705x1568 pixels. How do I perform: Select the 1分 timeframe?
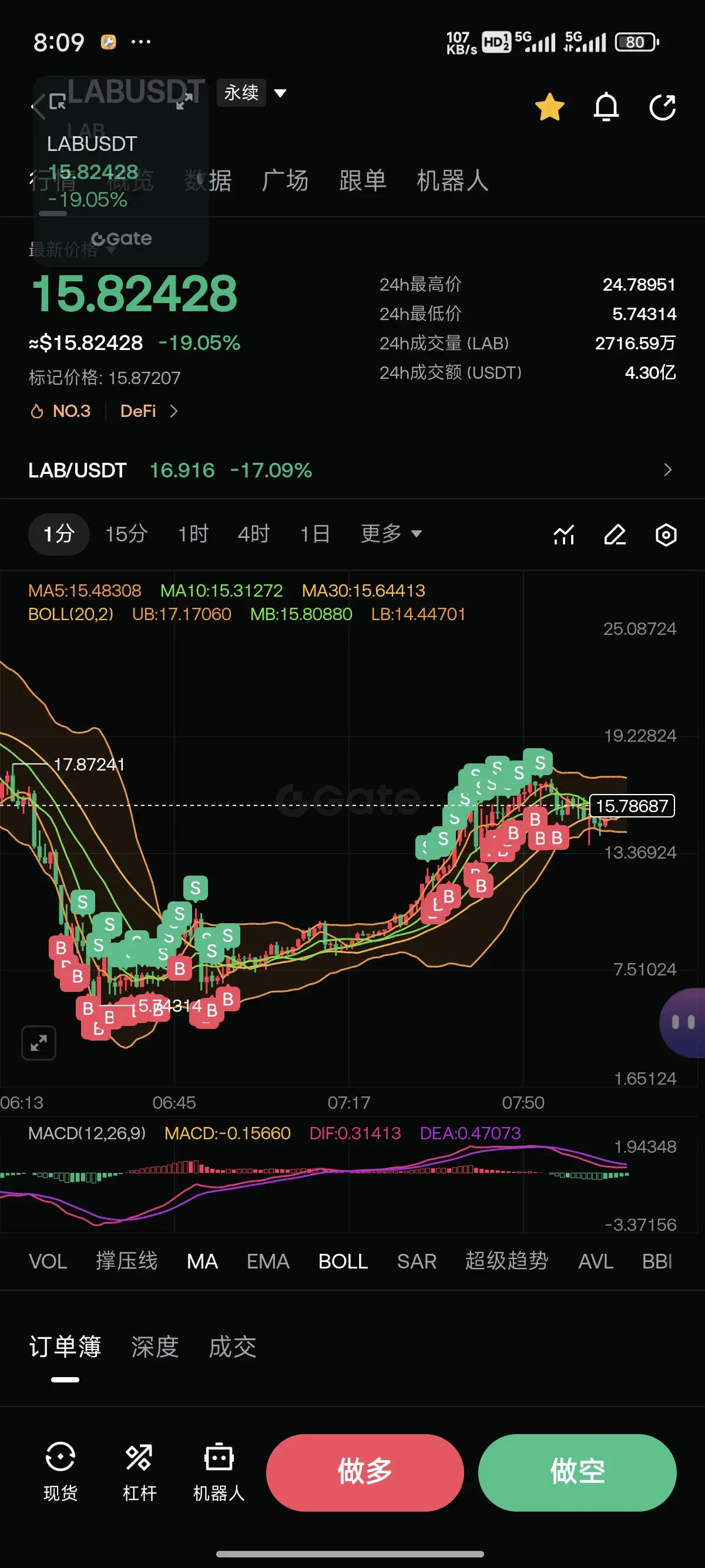(59, 534)
